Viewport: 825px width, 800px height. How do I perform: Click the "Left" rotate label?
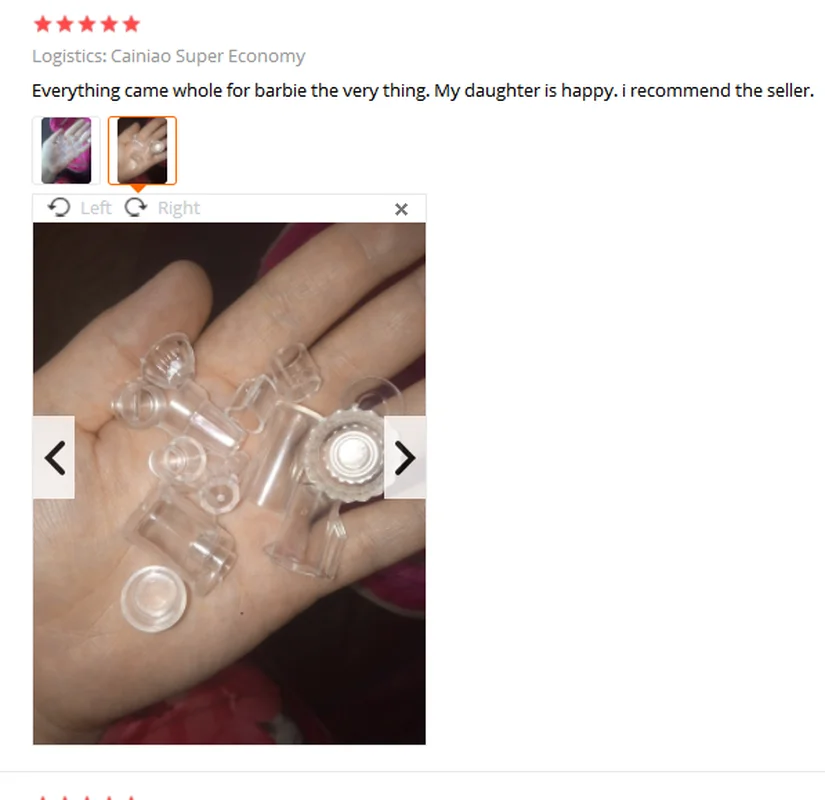point(96,208)
